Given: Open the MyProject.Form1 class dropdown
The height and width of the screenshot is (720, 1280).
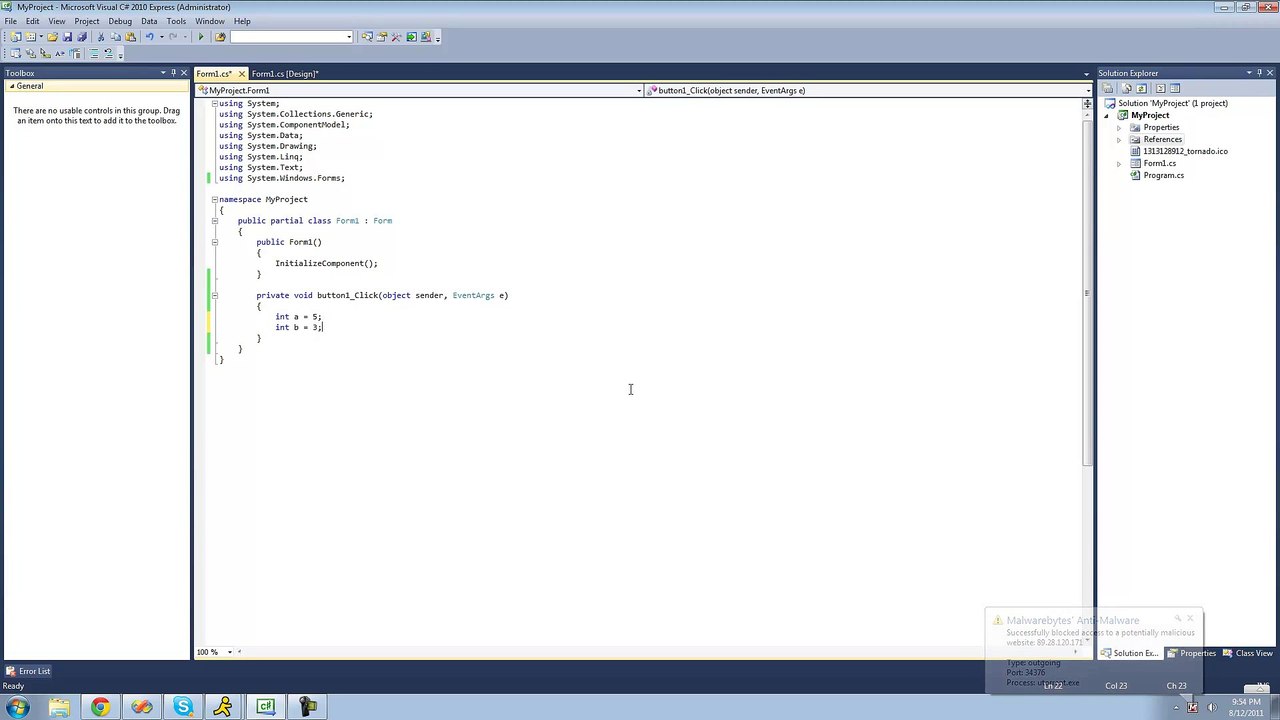Looking at the screenshot, I should (x=639, y=91).
